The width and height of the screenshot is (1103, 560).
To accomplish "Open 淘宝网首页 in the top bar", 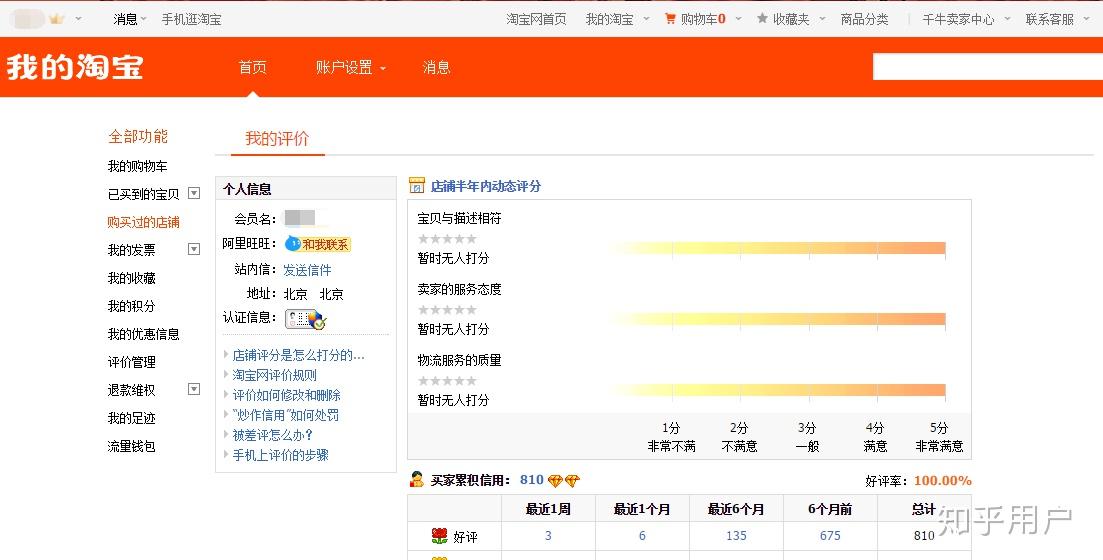I will click(x=536, y=19).
